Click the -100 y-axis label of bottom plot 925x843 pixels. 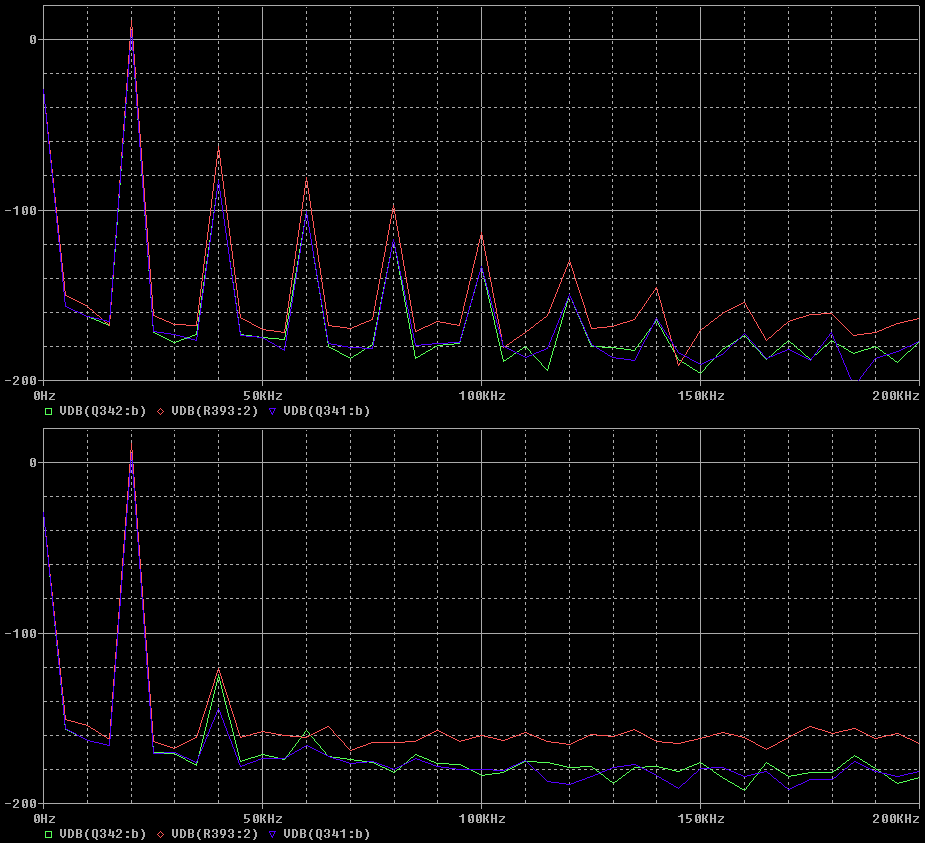pyautogui.click(x=21, y=634)
